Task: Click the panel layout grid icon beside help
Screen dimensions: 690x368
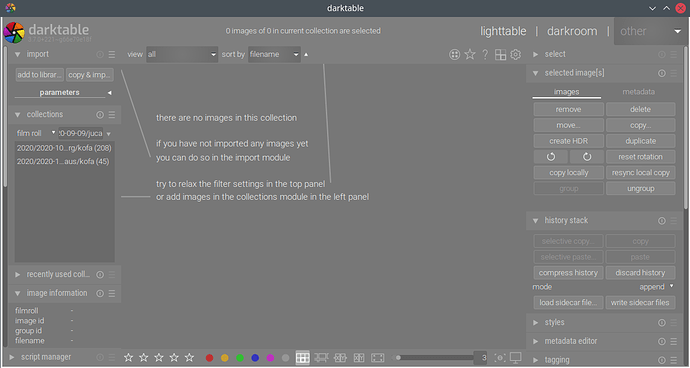Action: click(x=500, y=54)
